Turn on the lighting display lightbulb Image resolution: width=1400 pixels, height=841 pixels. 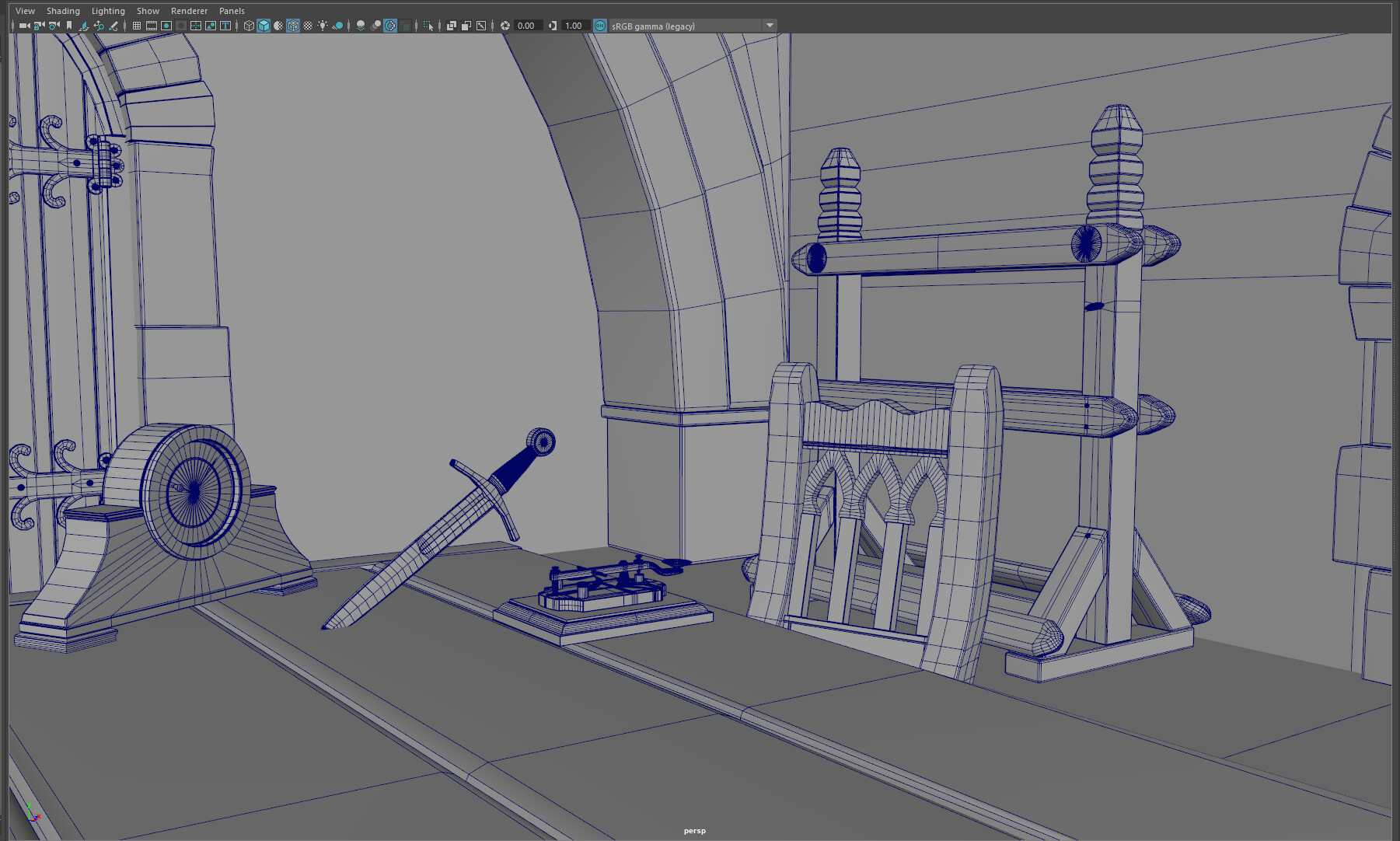[x=324, y=26]
